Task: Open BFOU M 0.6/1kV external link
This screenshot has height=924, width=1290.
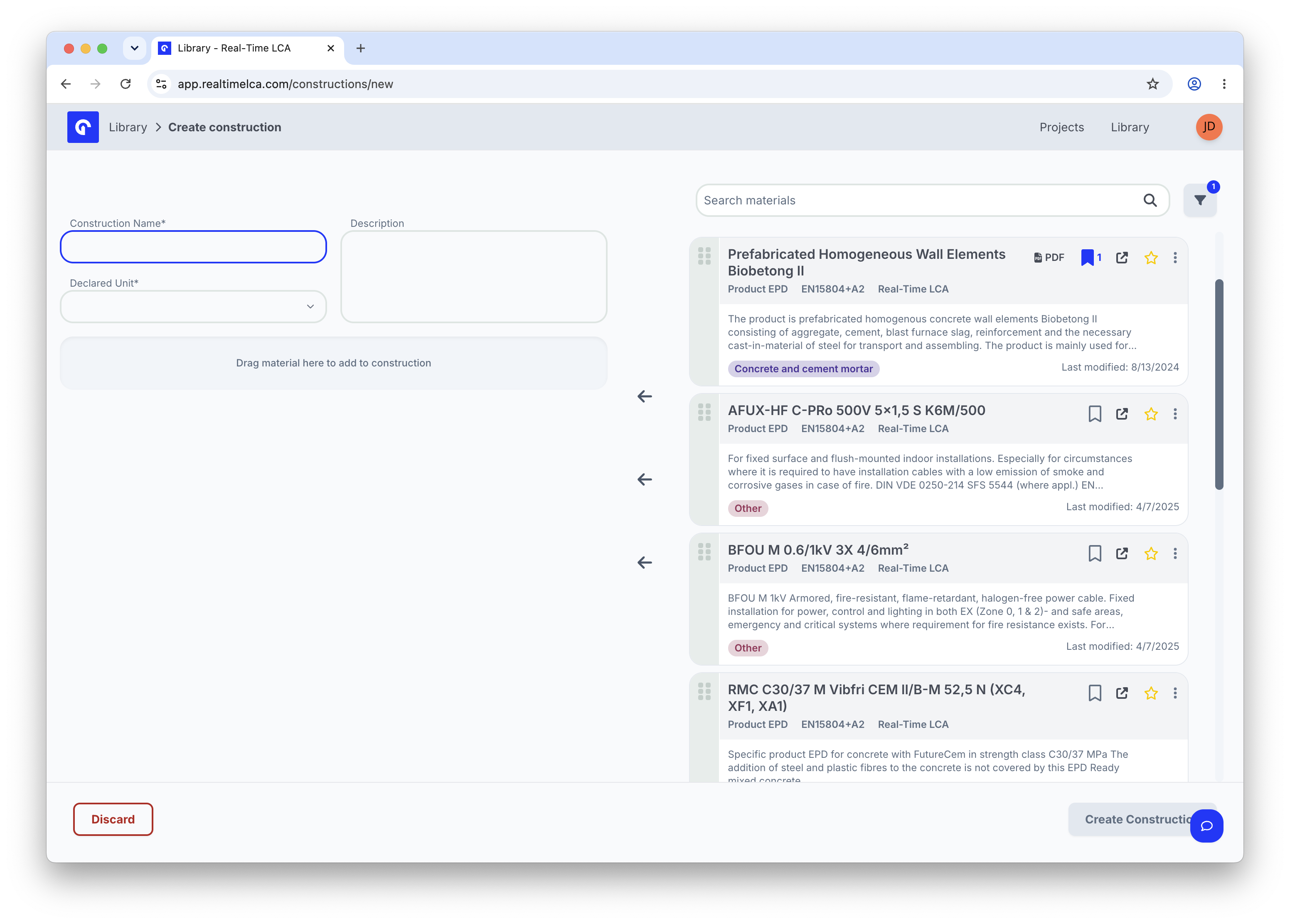Action: [1122, 553]
